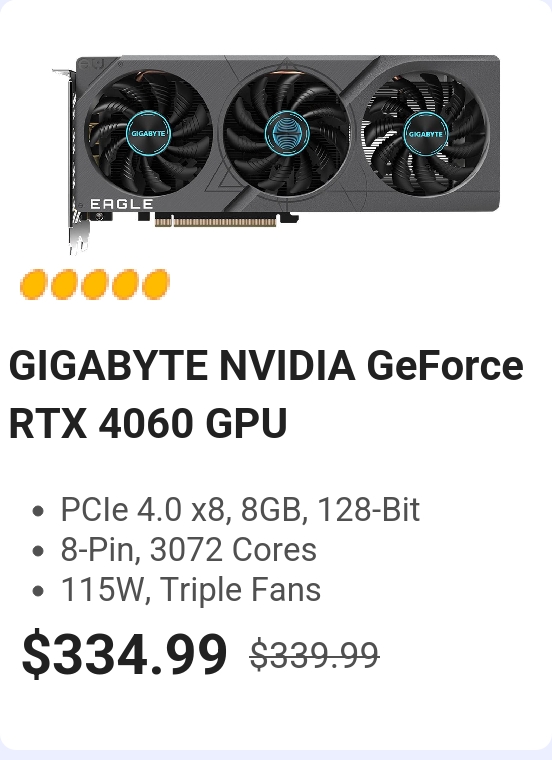Image resolution: width=552 pixels, height=760 pixels.
Task: Click the right fan's GIGABYTE logo hub
Action: [426, 133]
